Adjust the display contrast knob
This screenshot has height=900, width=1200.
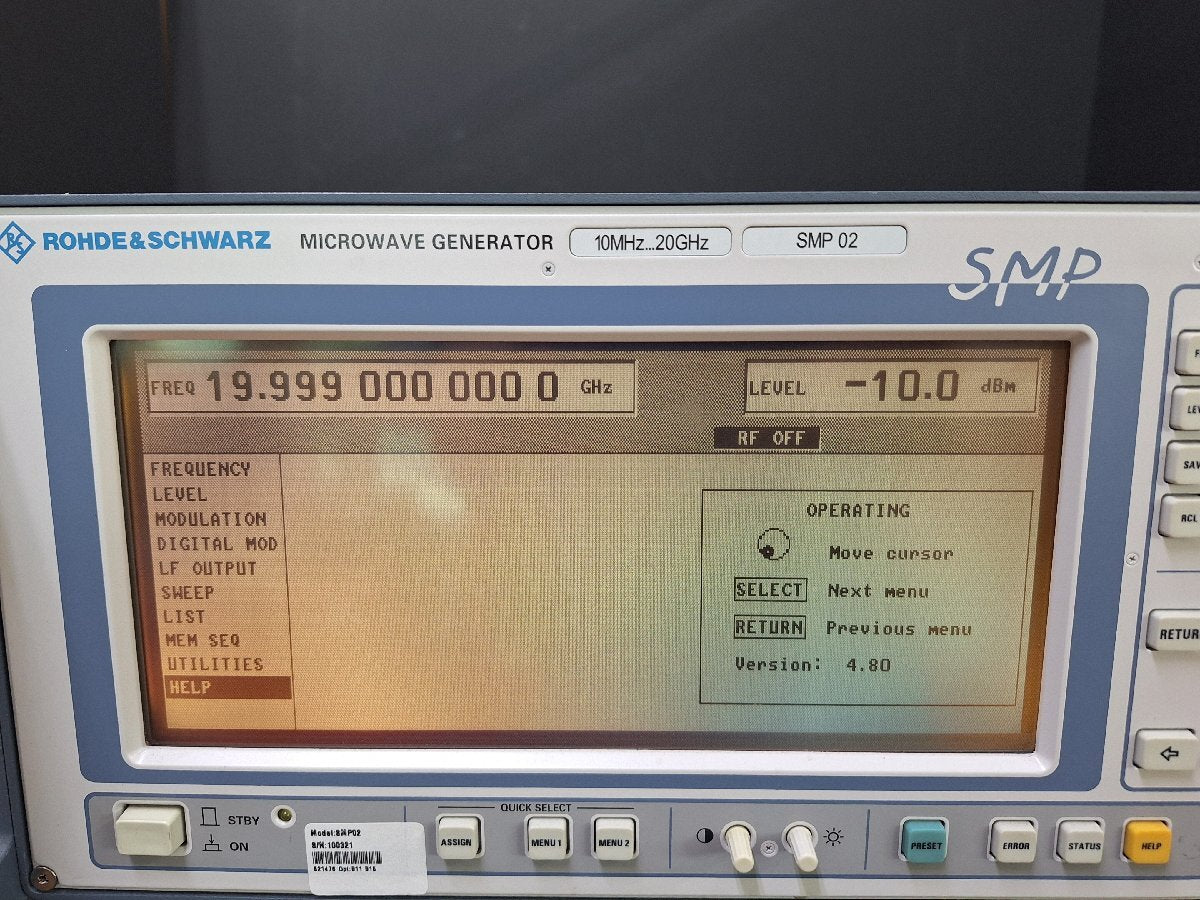coord(738,845)
